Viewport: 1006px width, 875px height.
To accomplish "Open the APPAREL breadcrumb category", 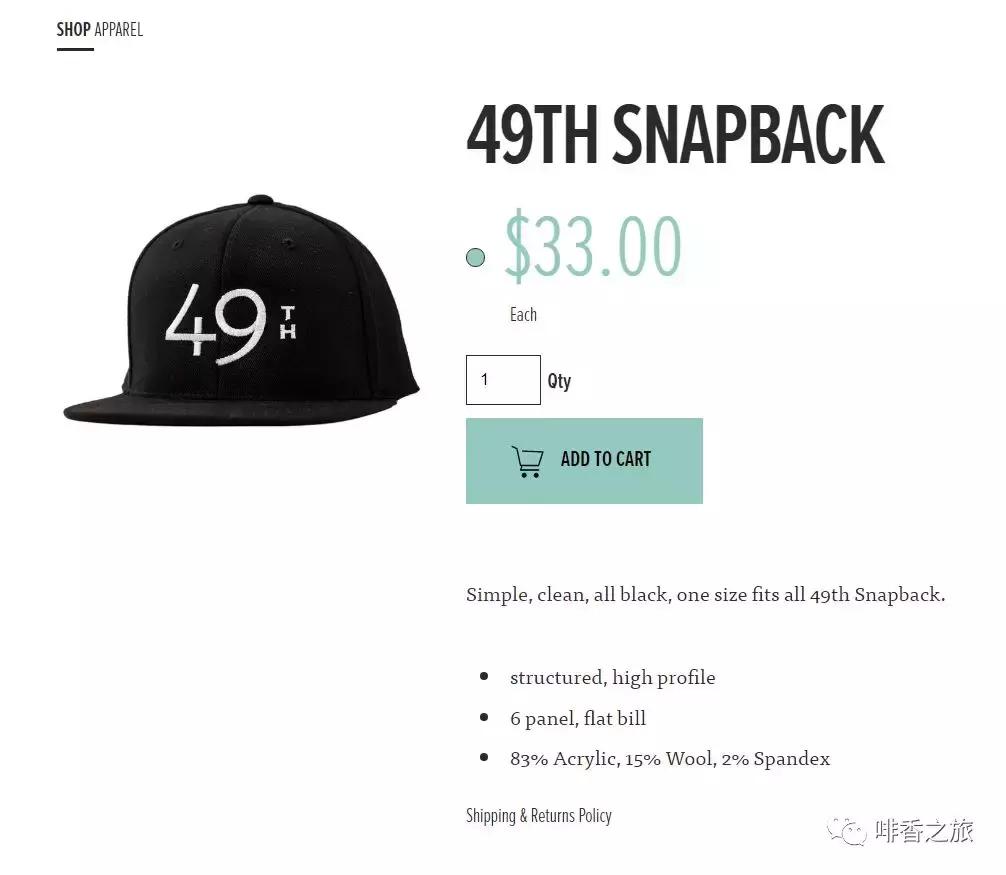I will 119,29.
